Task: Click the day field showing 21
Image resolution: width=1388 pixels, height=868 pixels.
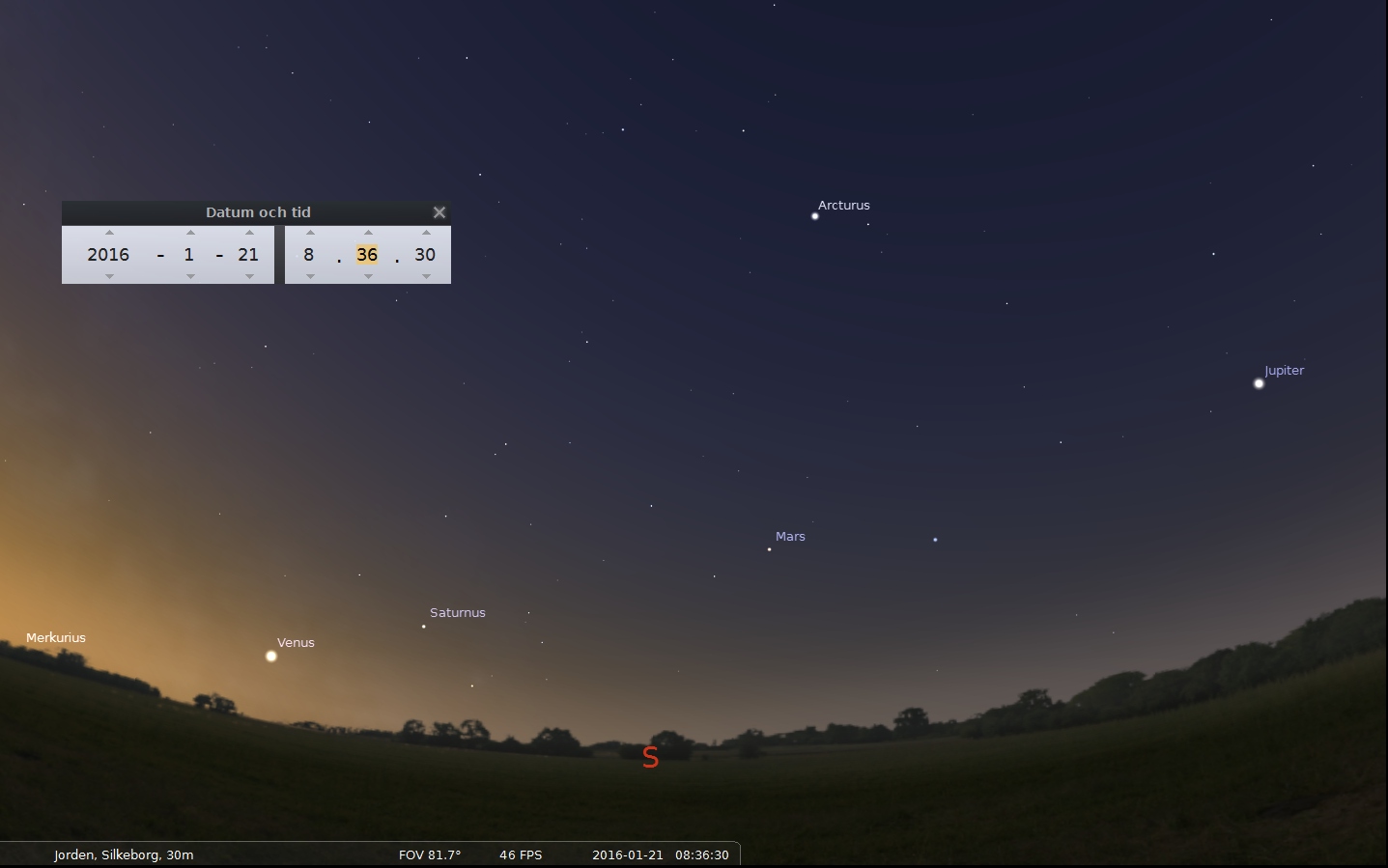Action: tap(248, 255)
